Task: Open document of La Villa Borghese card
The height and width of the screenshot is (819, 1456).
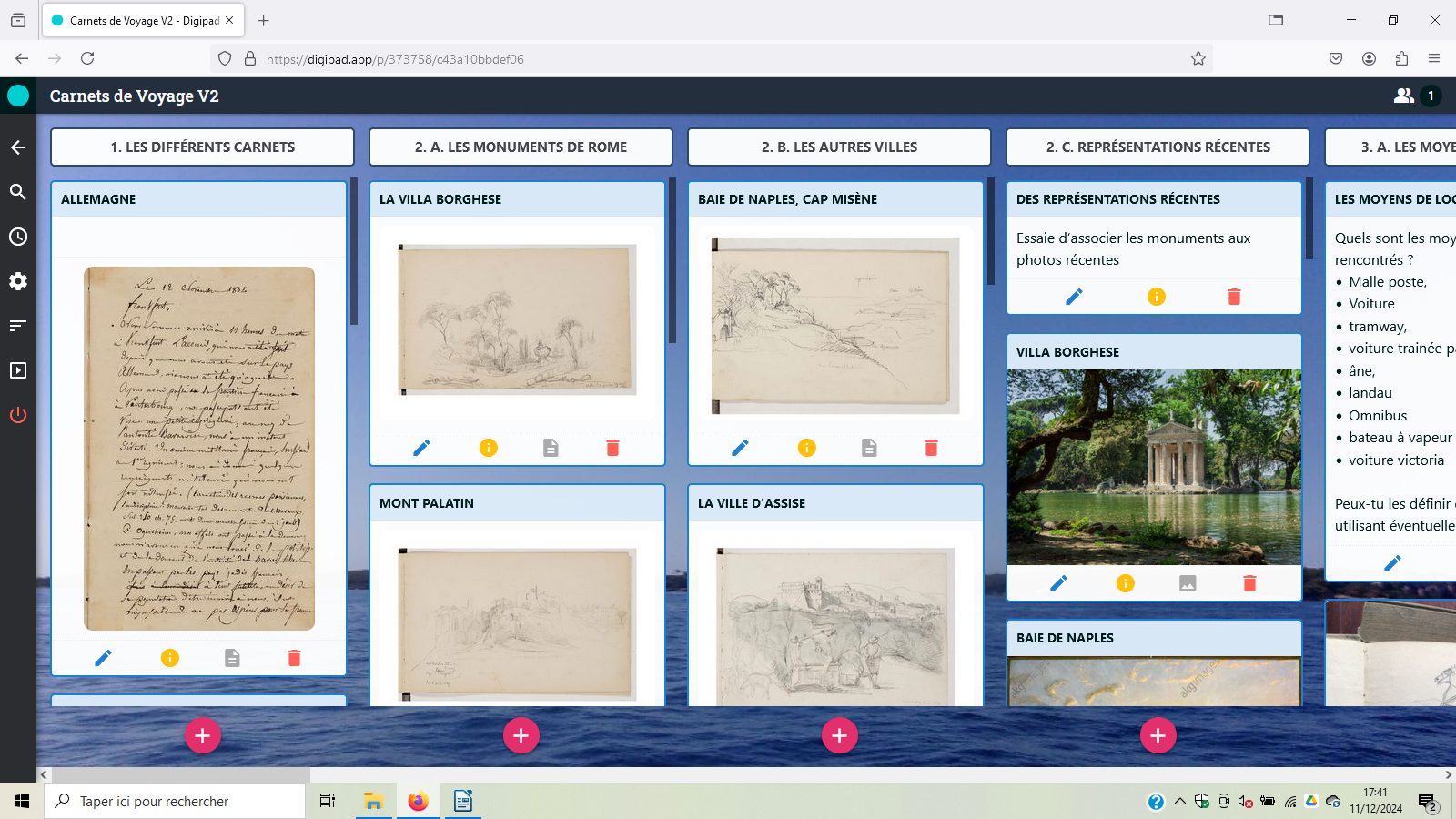Action: 551,448
